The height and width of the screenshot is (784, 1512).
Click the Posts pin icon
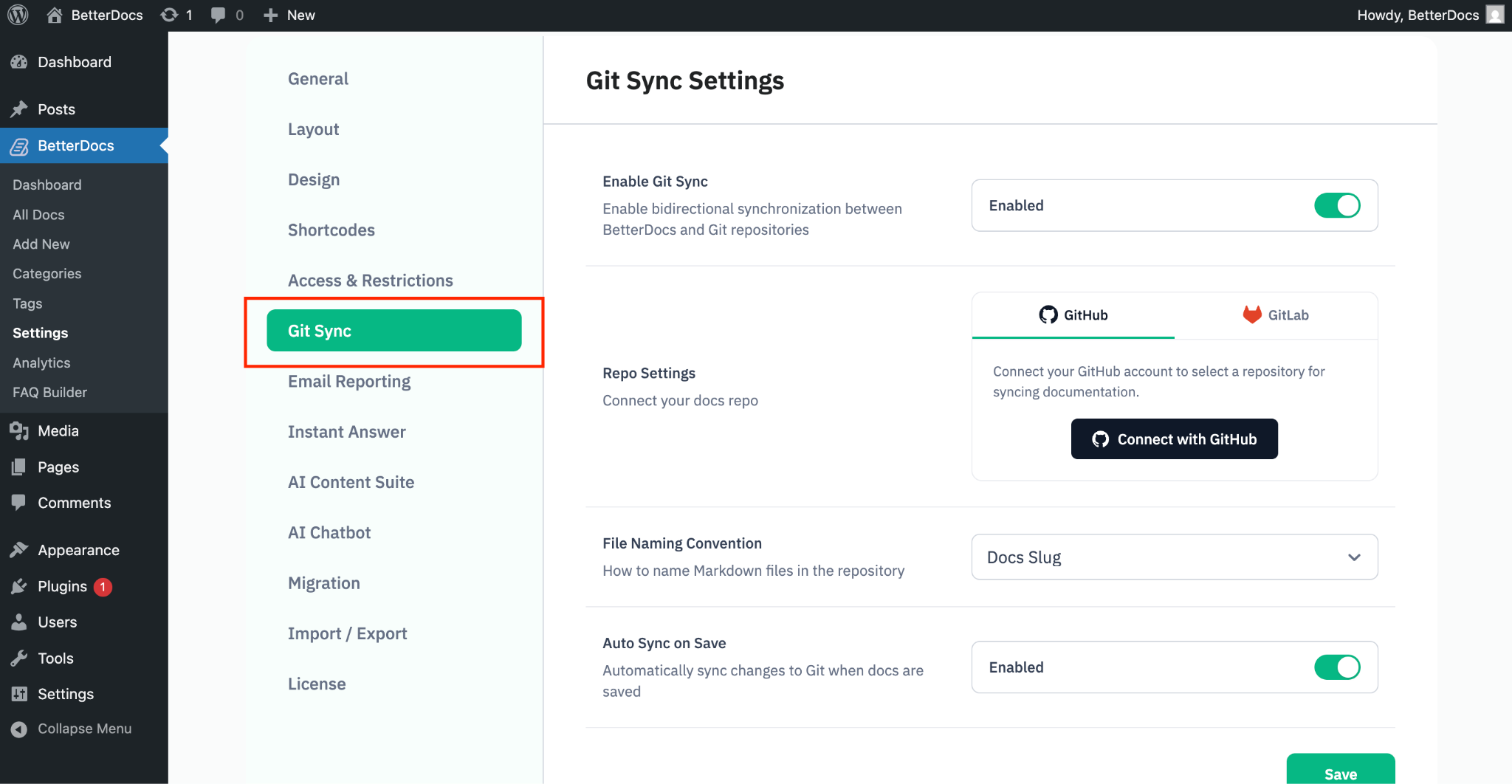pyautogui.click(x=19, y=109)
